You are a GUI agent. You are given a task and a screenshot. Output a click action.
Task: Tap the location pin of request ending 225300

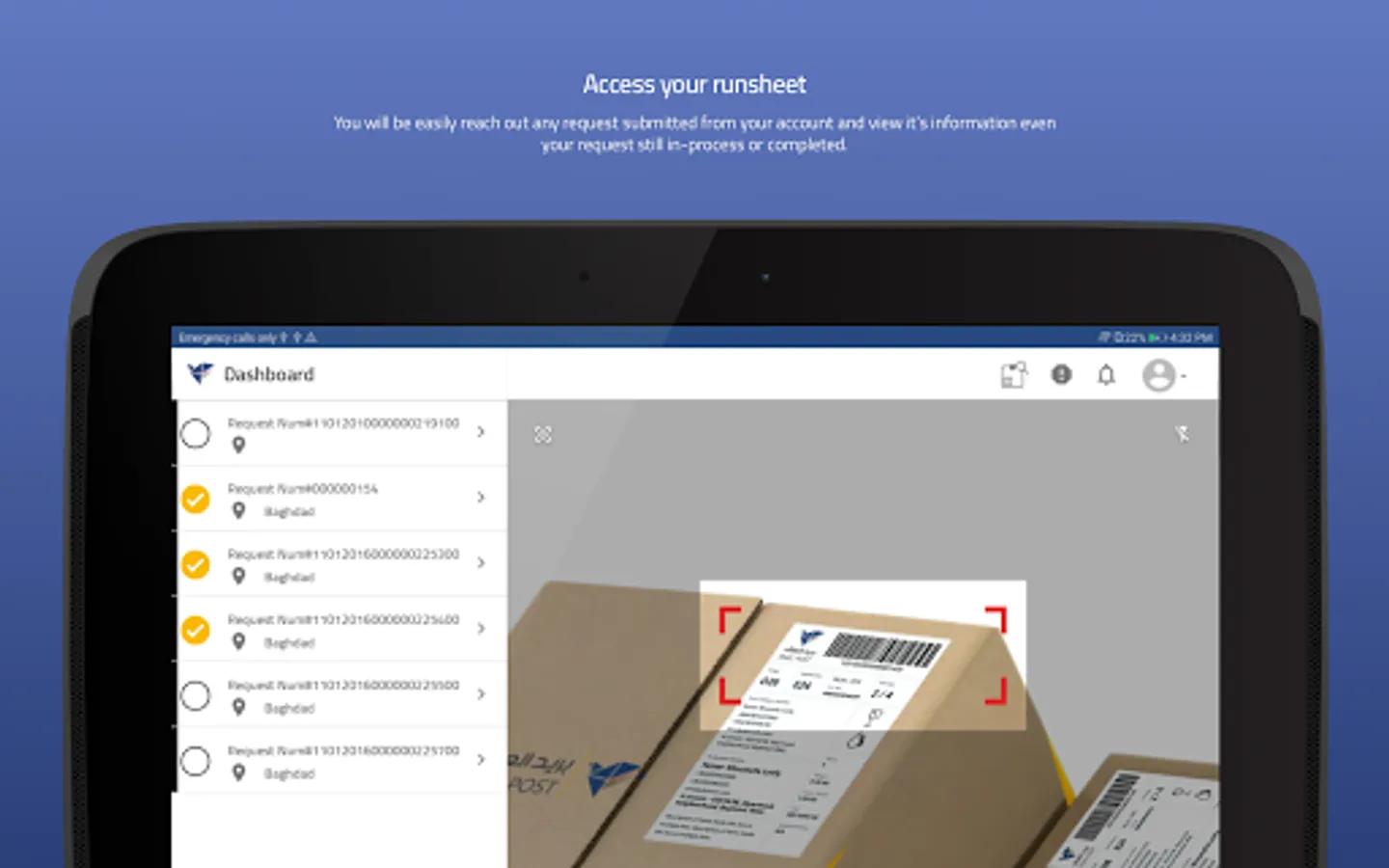pyautogui.click(x=238, y=576)
